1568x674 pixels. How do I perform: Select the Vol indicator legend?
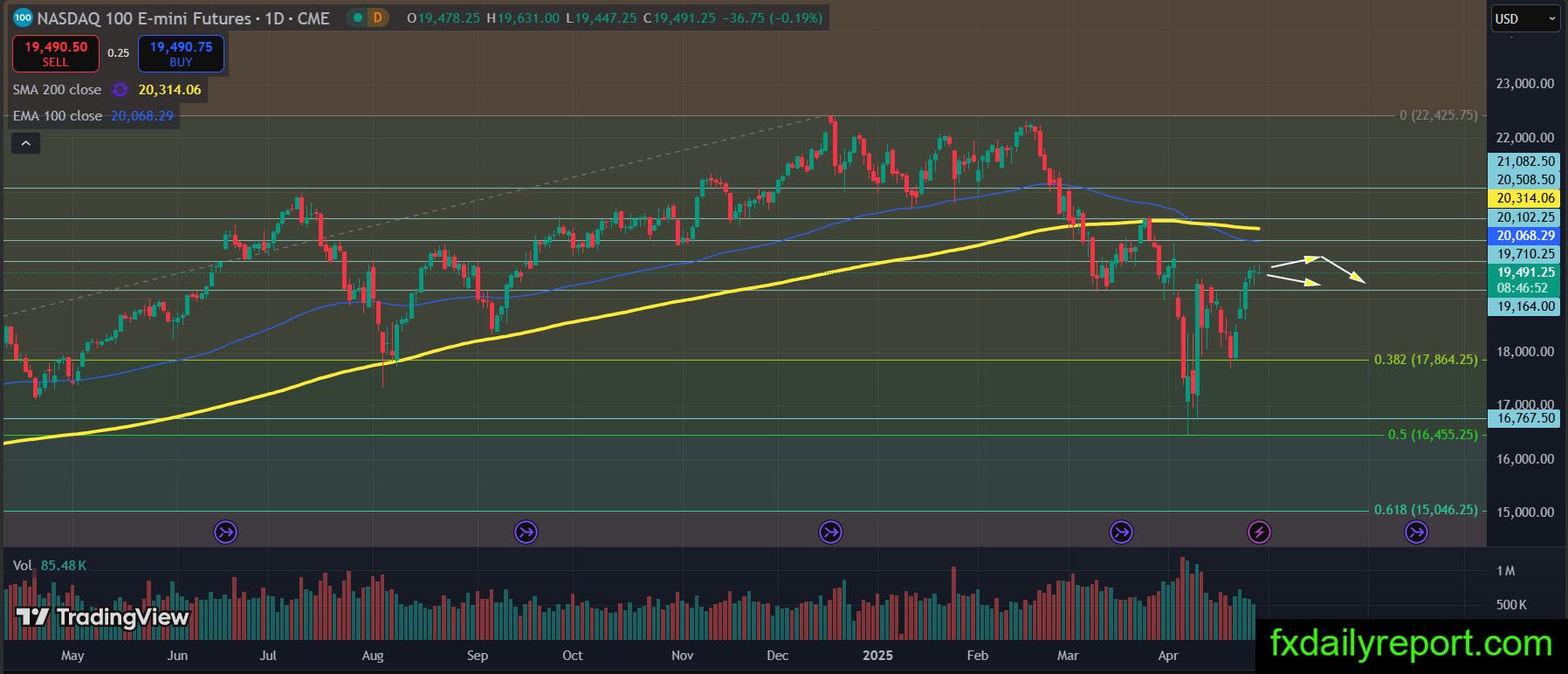point(23,566)
